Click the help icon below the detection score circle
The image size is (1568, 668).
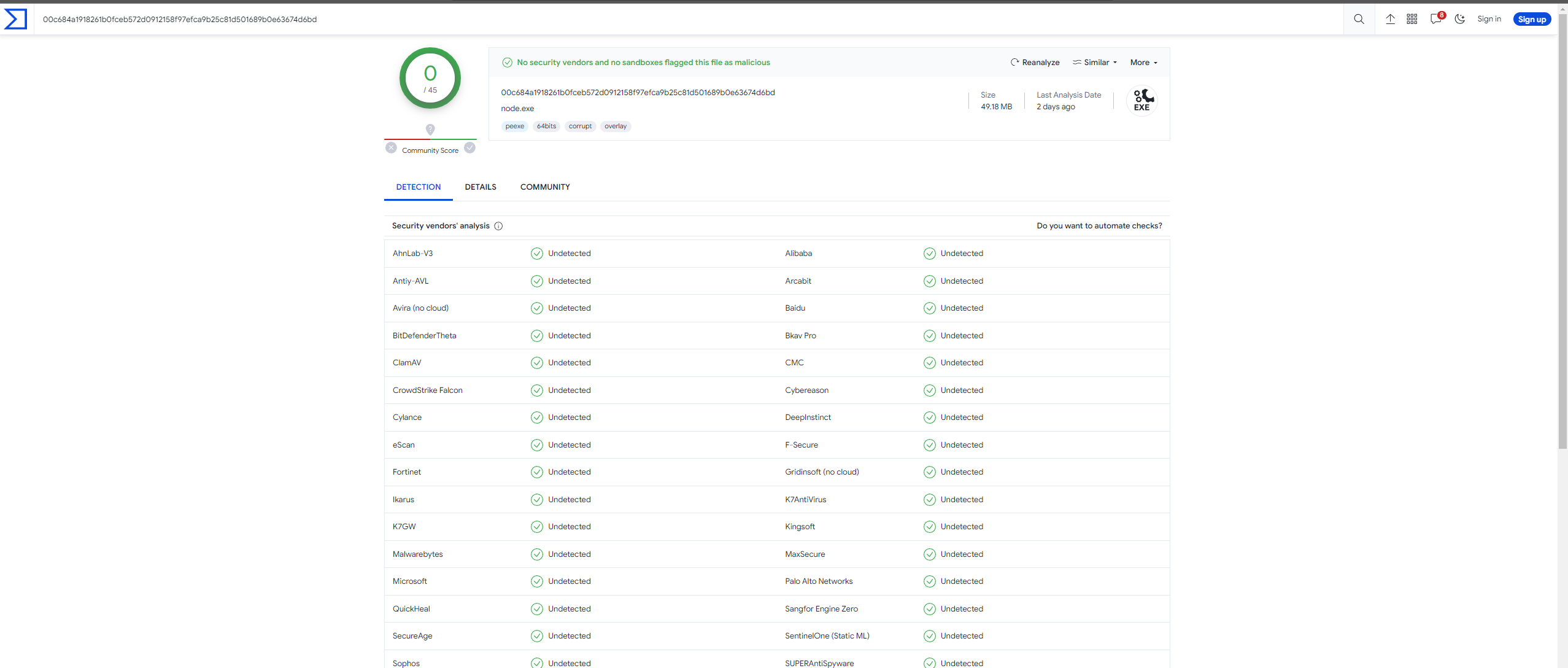[x=430, y=130]
